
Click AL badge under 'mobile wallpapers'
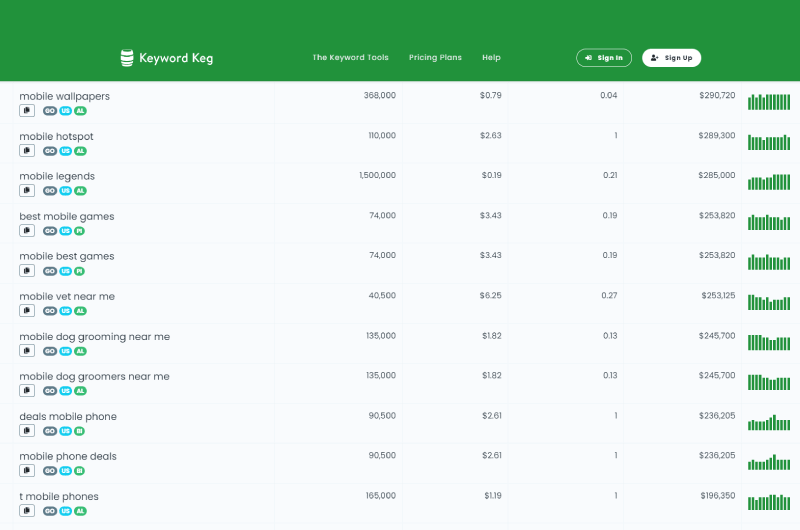point(80,111)
